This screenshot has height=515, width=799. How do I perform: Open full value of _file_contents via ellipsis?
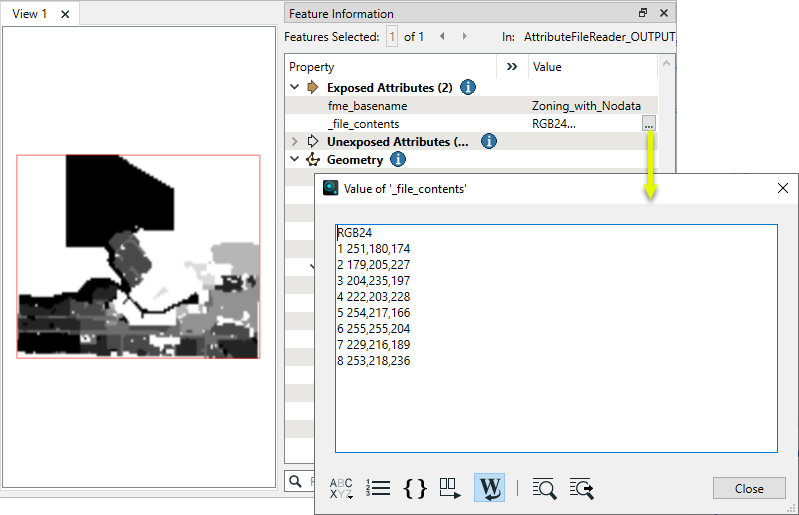tap(649, 124)
